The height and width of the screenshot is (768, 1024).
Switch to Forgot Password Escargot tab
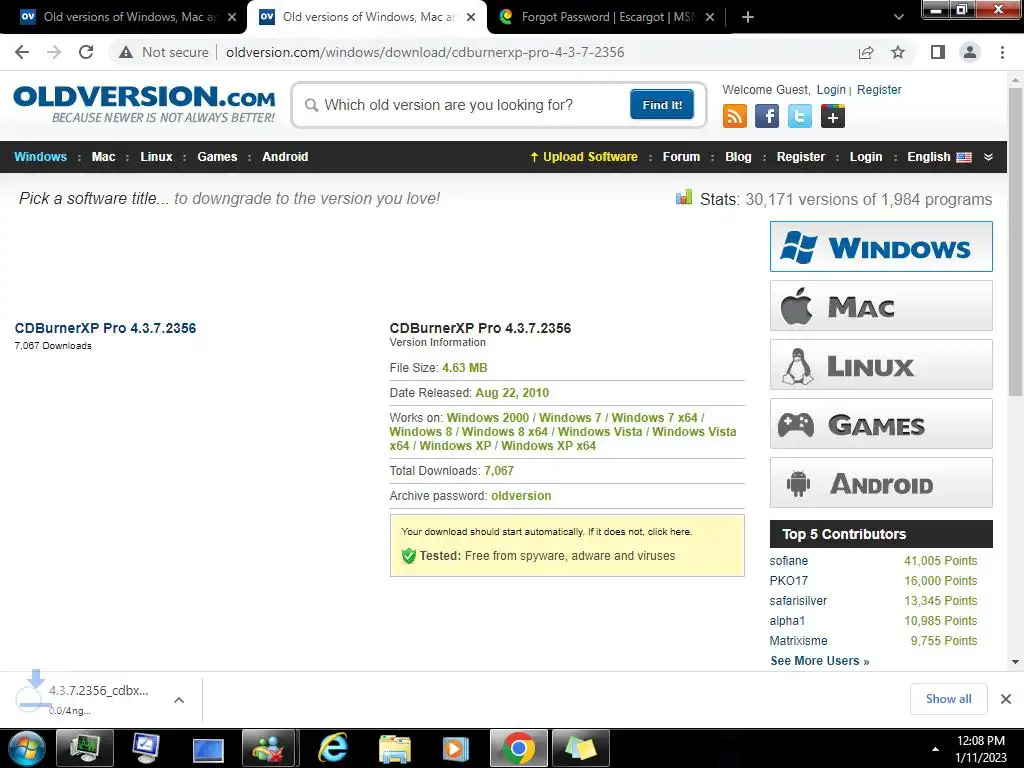click(x=605, y=17)
